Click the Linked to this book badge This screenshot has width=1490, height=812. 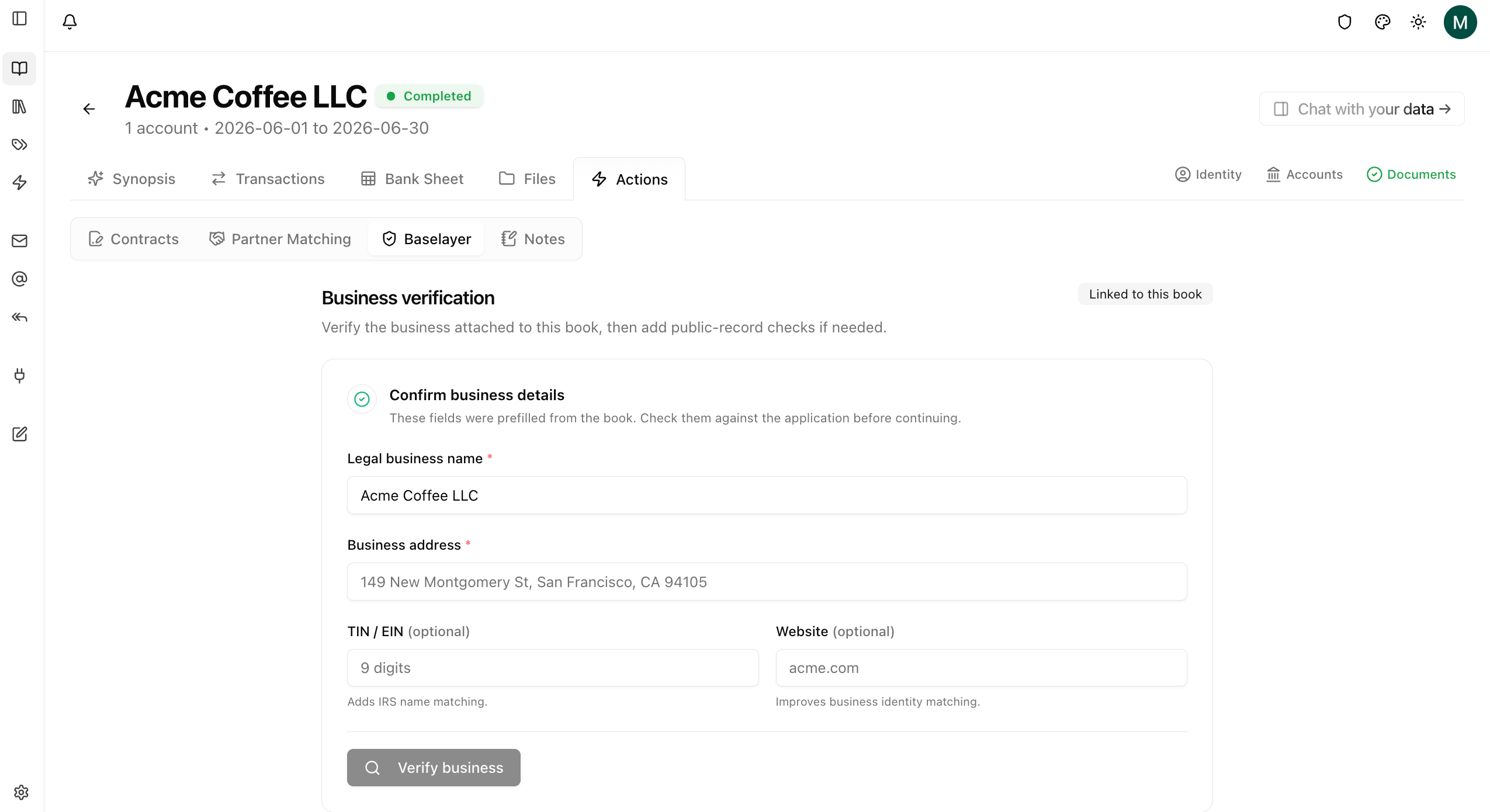pos(1145,294)
